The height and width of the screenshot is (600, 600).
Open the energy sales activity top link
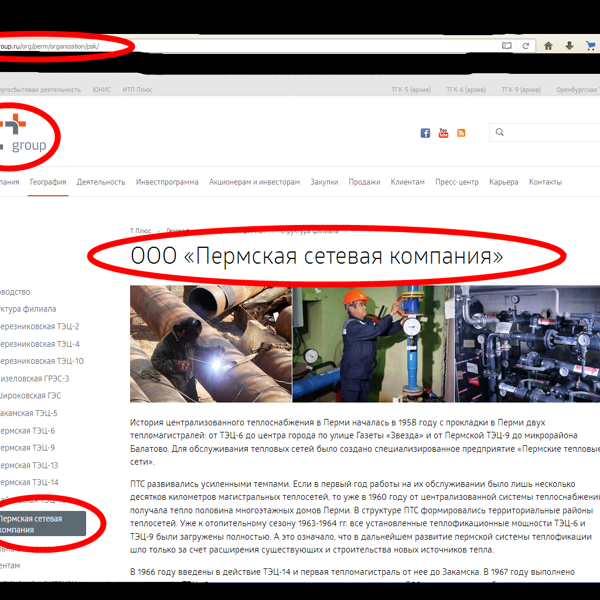point(40,90)
